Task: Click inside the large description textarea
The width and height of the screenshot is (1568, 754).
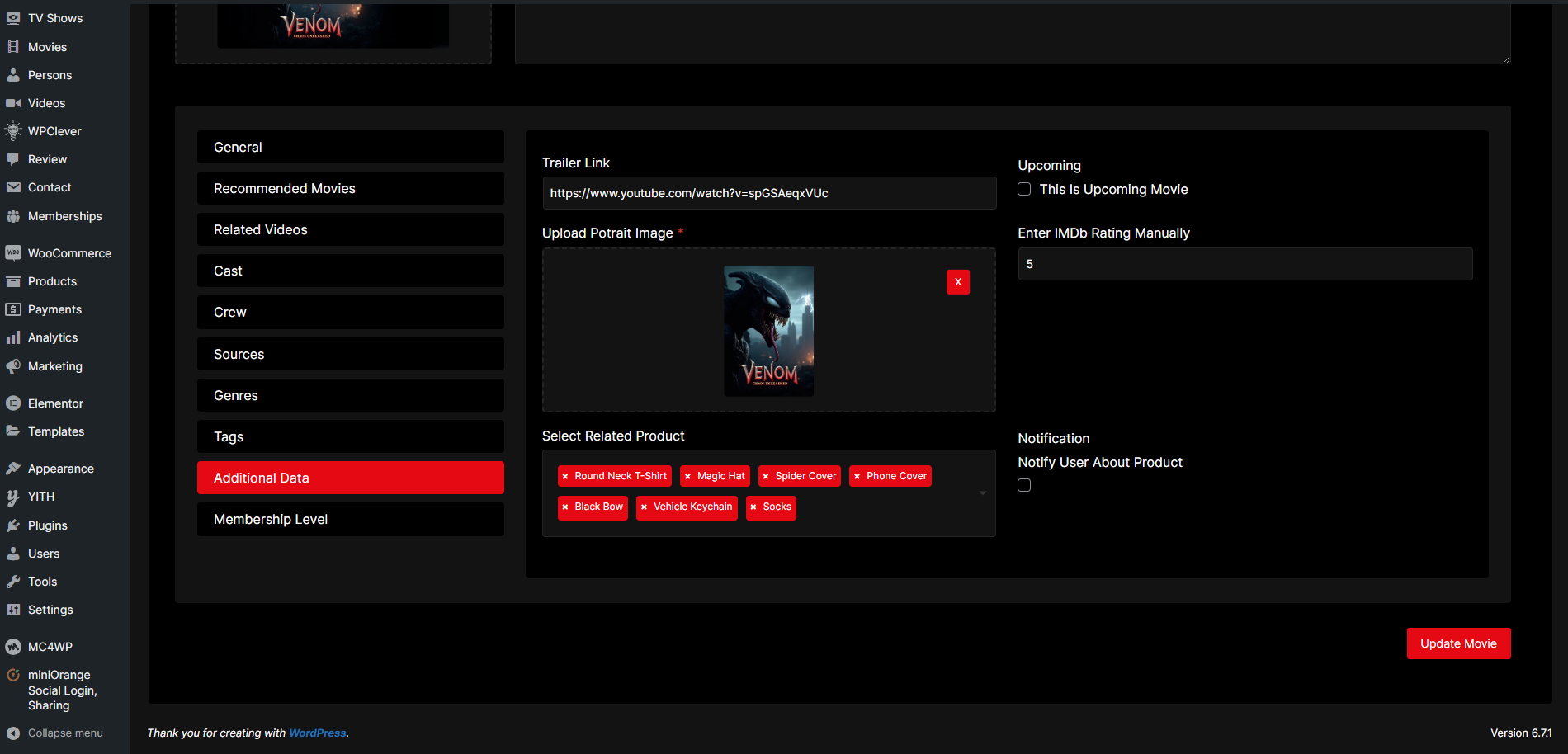Action: pyautogui.click(x=1013, y=33)
